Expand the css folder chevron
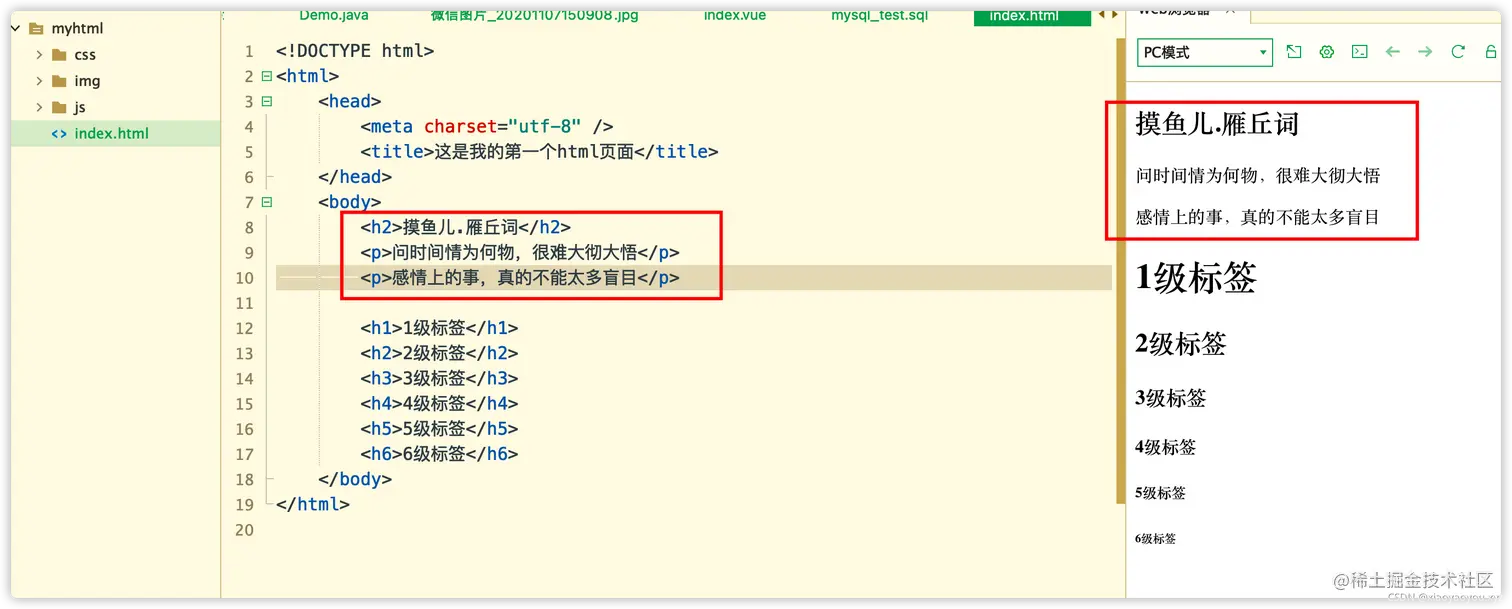The height and width of the screenshot is (609, 1512). [x=39, y=55]
